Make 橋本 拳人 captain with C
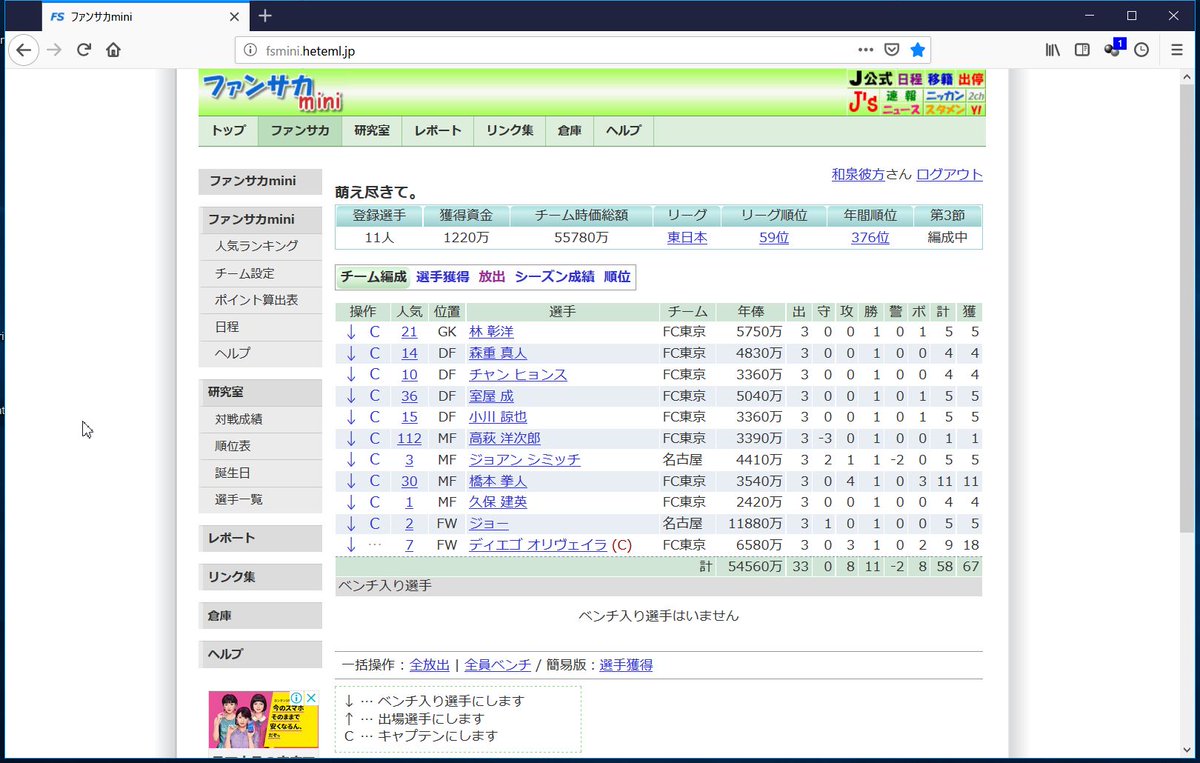Viewport: 1200px width, 763px height. click(x=375, y=481)
